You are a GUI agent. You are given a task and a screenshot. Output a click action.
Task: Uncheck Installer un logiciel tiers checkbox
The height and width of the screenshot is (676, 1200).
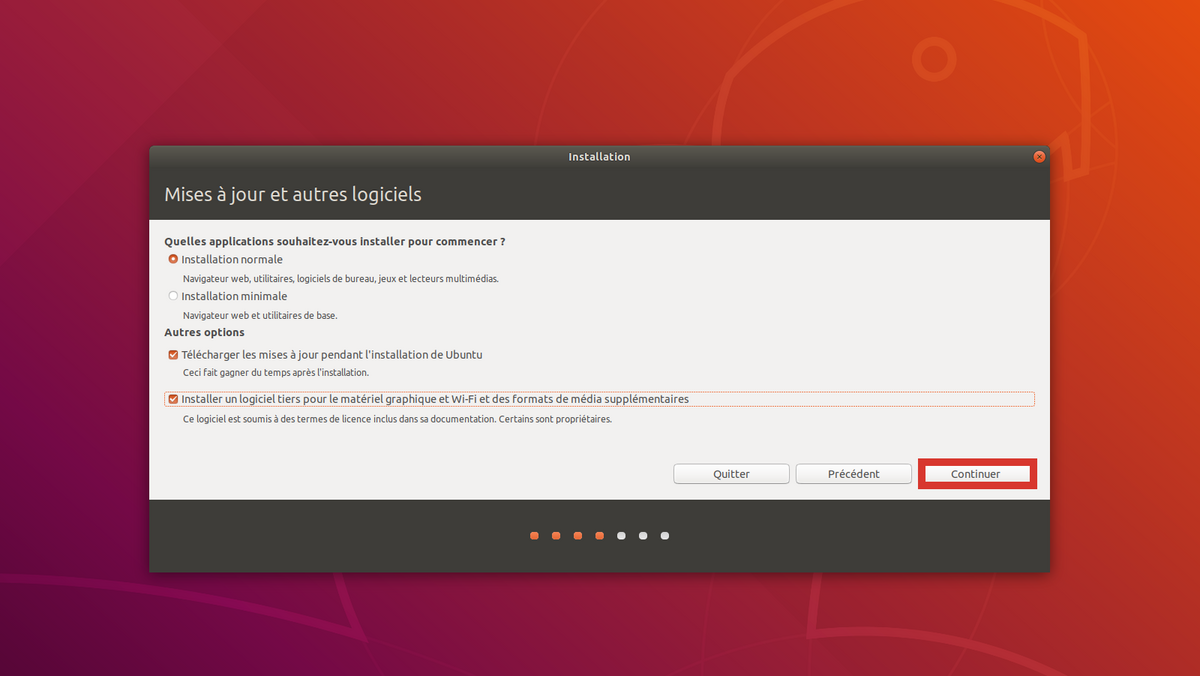tap(173, 399)
